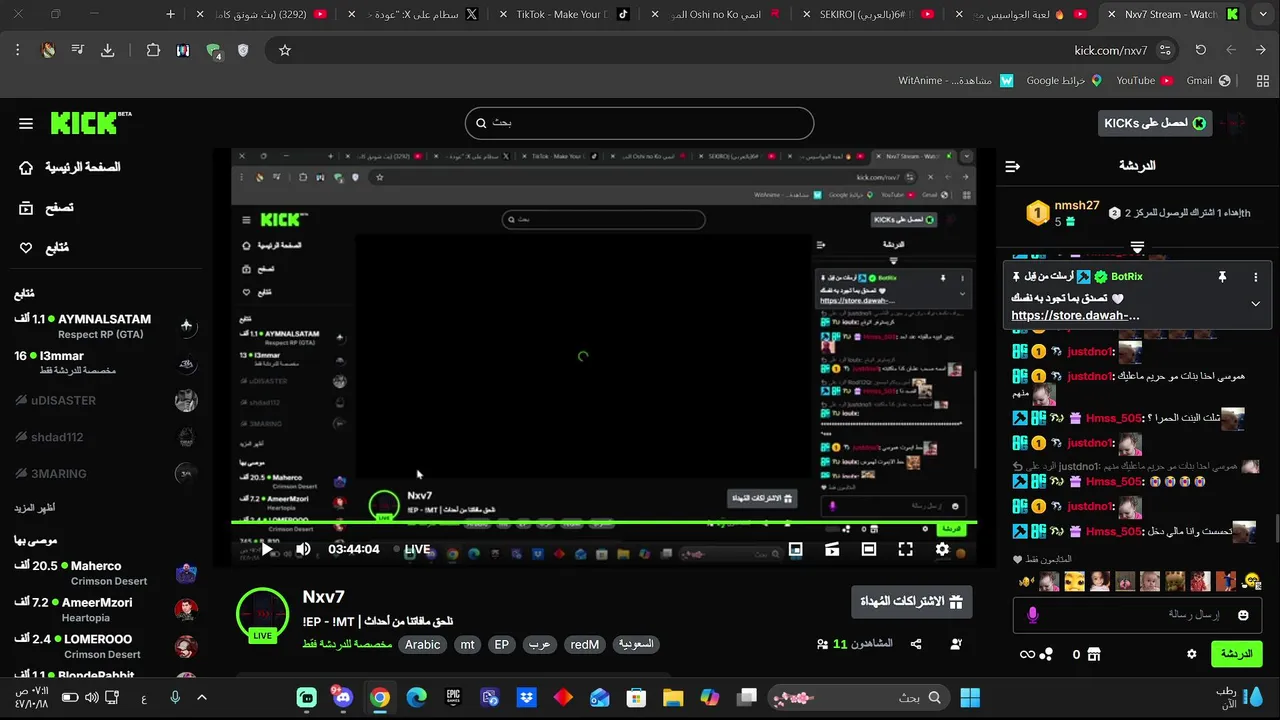The image size is (1280, 720).
Task: Play the live stream
Action: pyautogui.click(x=267, y=549)
